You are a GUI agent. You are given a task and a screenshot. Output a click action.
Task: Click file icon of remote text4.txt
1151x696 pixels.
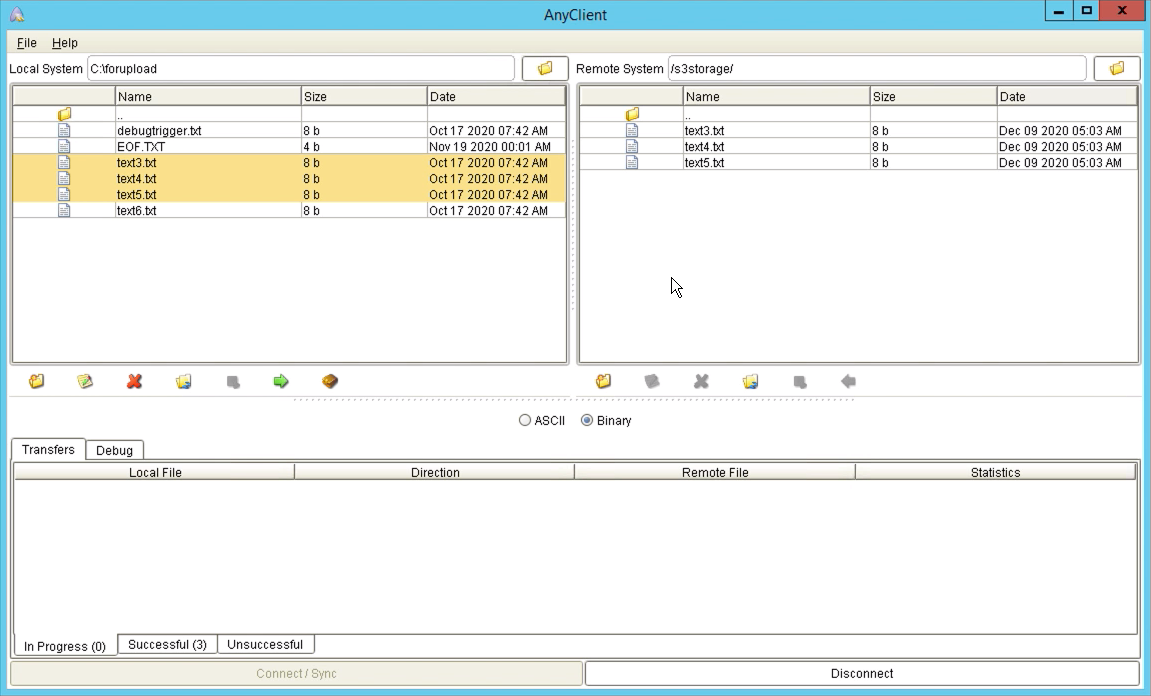click(632, 146)
